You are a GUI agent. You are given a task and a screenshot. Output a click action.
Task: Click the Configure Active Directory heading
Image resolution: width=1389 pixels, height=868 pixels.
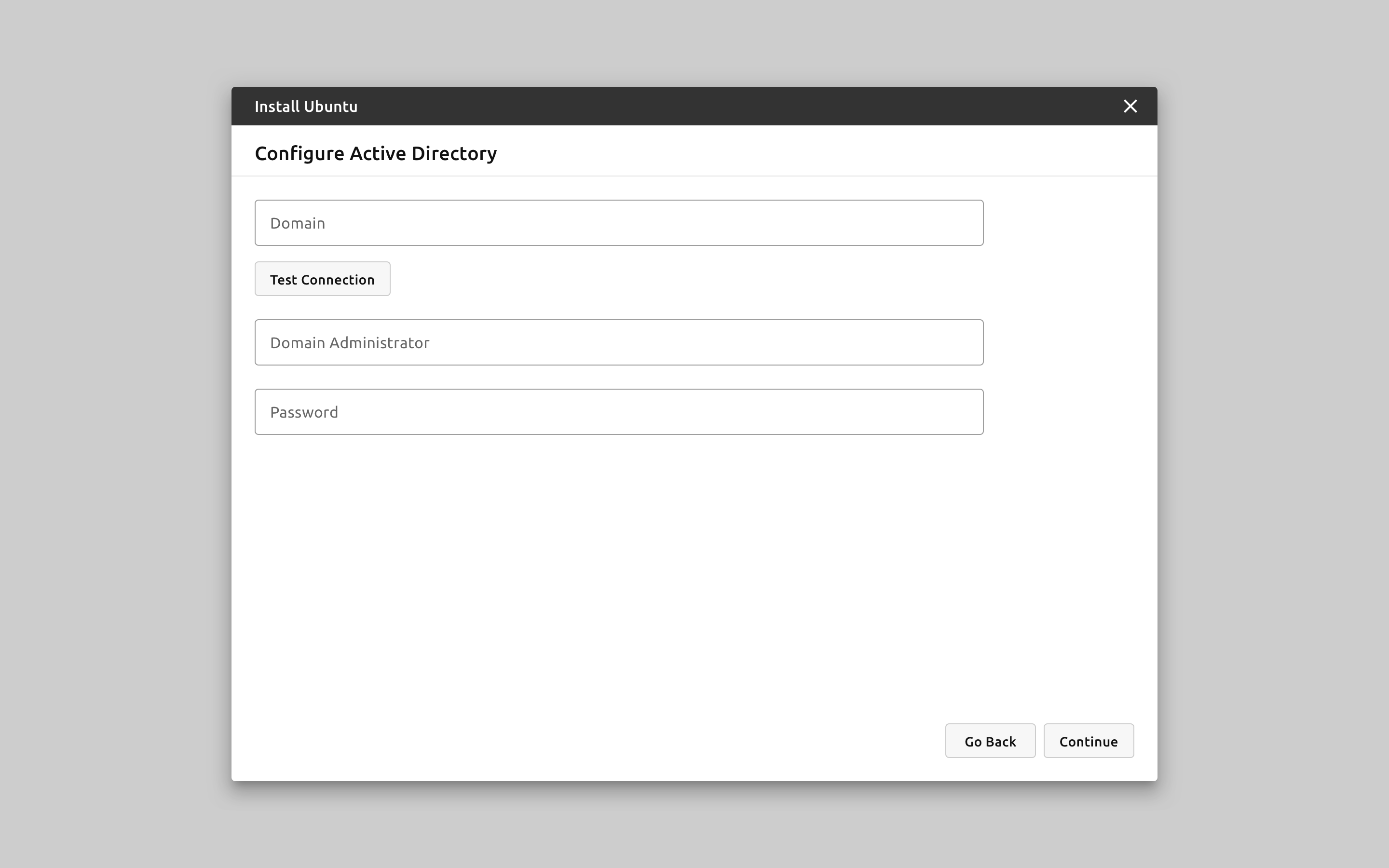(375, 153)
